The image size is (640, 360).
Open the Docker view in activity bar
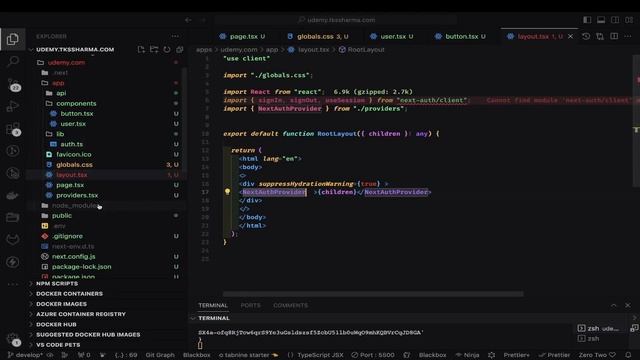[13, 196]
